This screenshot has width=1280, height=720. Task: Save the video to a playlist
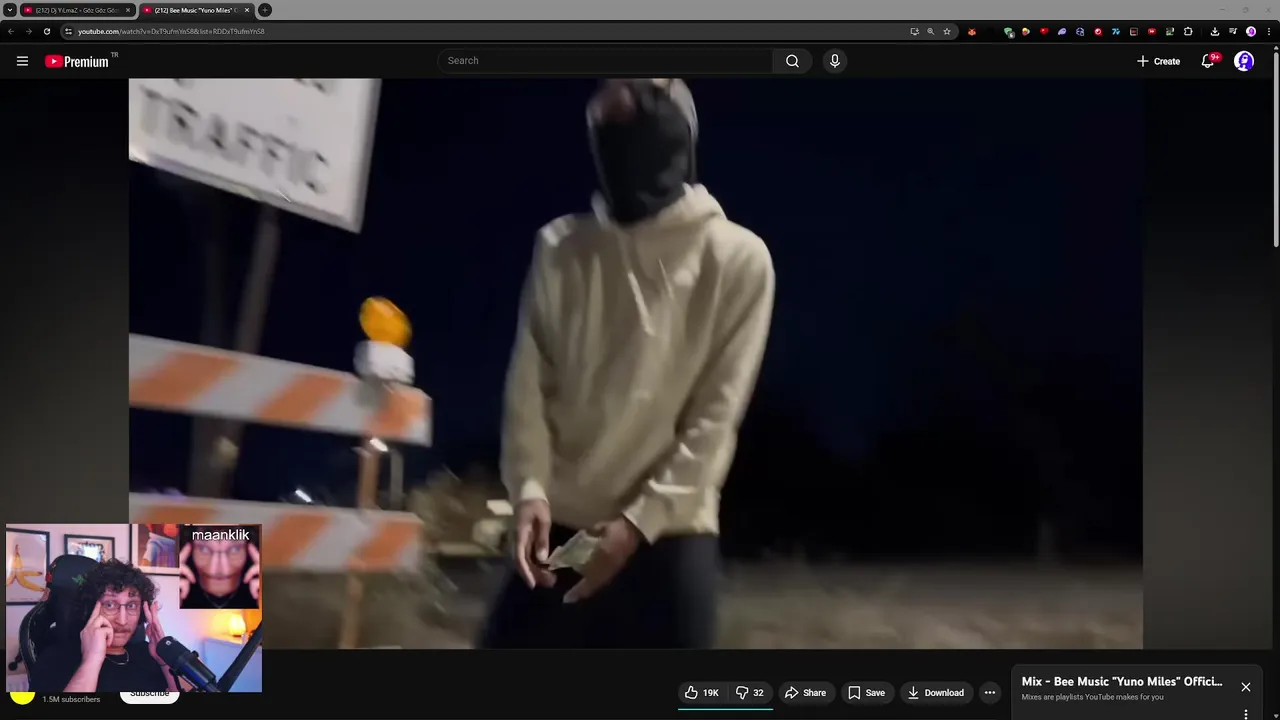tap(866, 692)
